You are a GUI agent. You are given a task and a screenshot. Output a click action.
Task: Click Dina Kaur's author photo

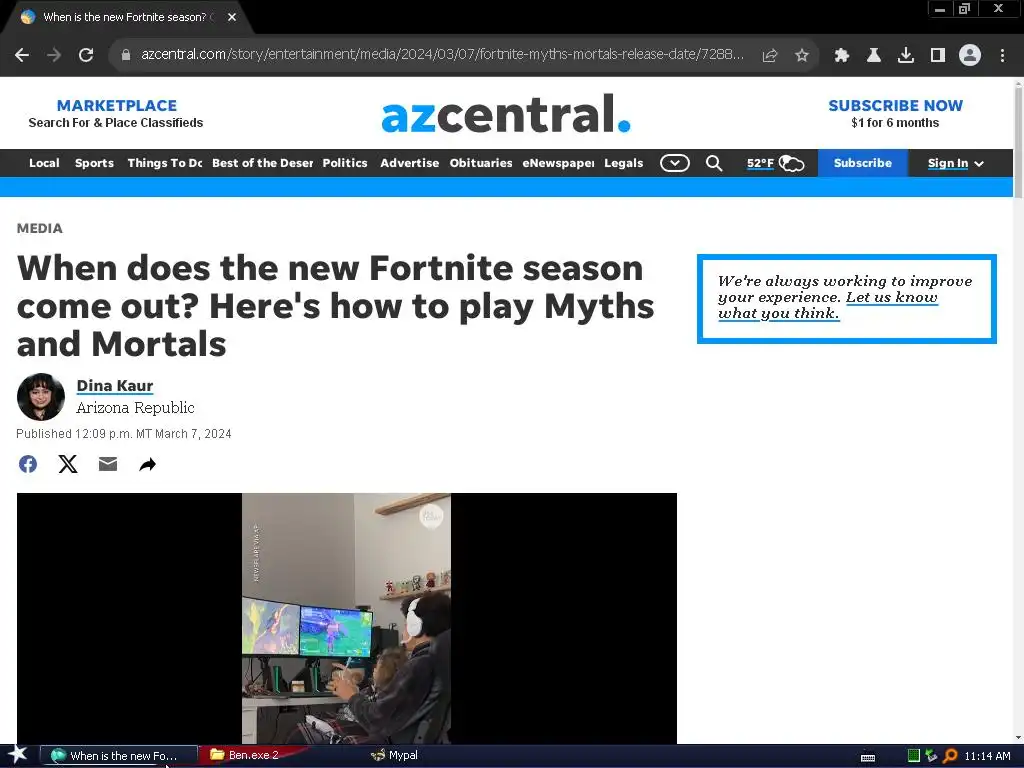coord(40,397)
